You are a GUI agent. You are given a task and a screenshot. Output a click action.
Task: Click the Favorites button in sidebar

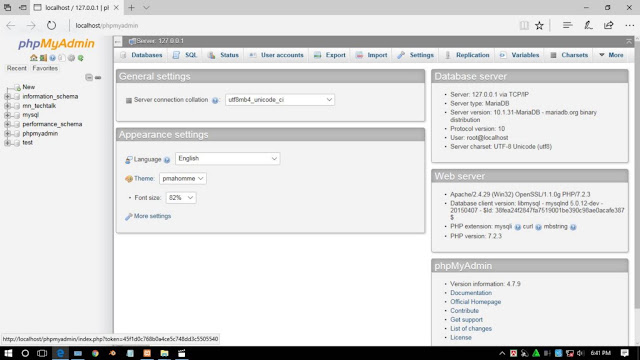(x=45, y=68)
